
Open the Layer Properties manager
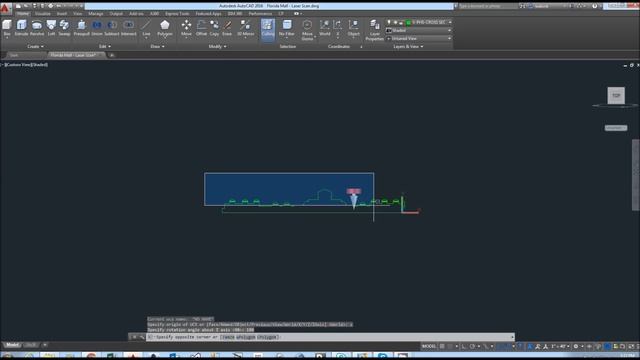[x=374, y=29]
